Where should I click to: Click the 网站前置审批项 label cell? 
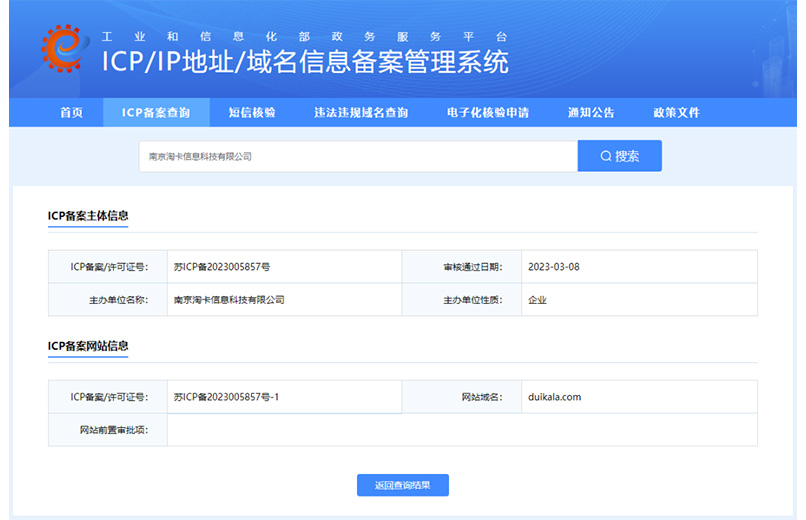(108, 430)
